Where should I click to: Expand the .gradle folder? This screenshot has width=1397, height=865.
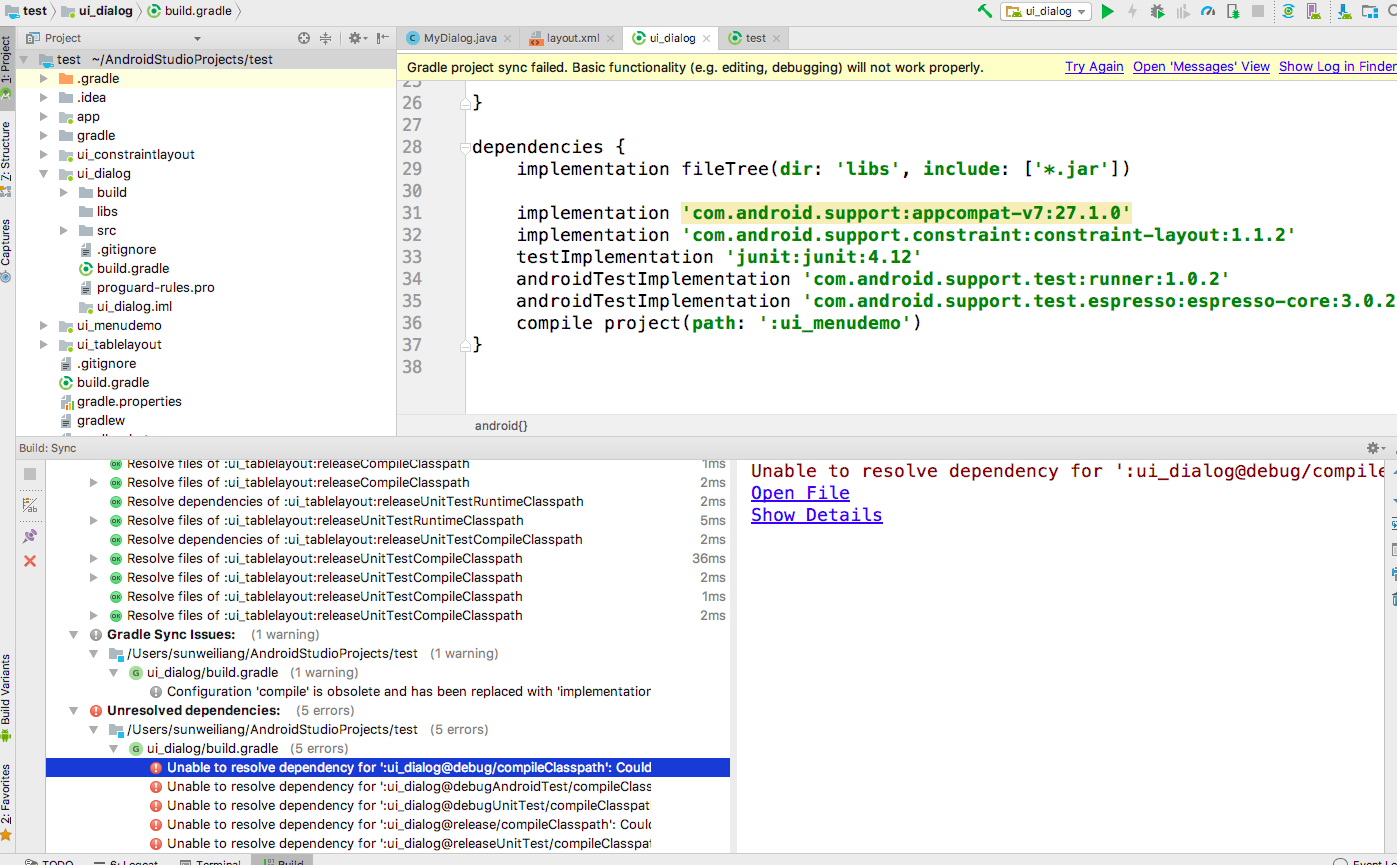click(43, 78)
